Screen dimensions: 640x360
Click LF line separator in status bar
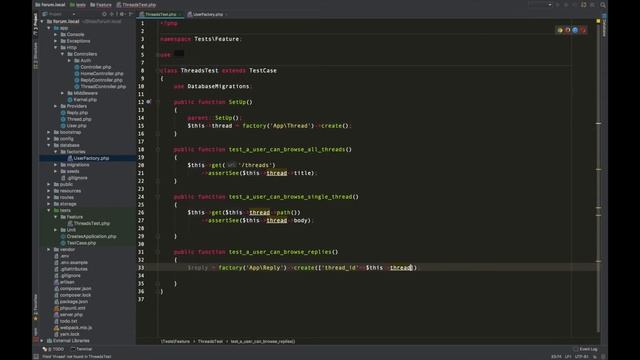point(568,356)
